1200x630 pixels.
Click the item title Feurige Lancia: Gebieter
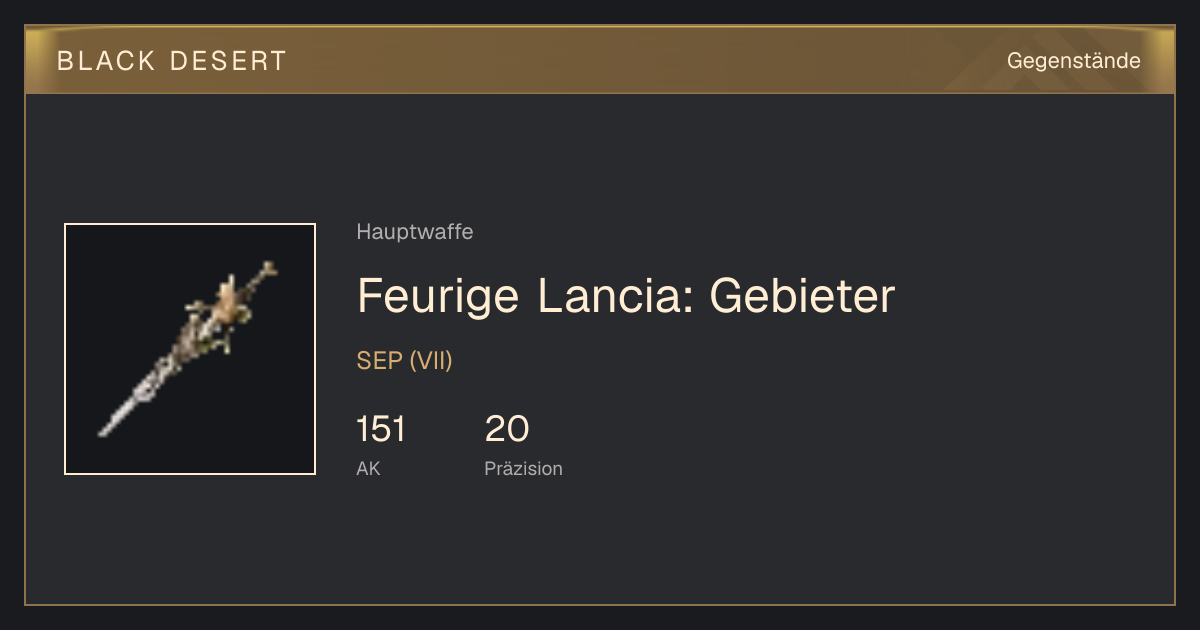pyautogui.click(x=626, y=296)
